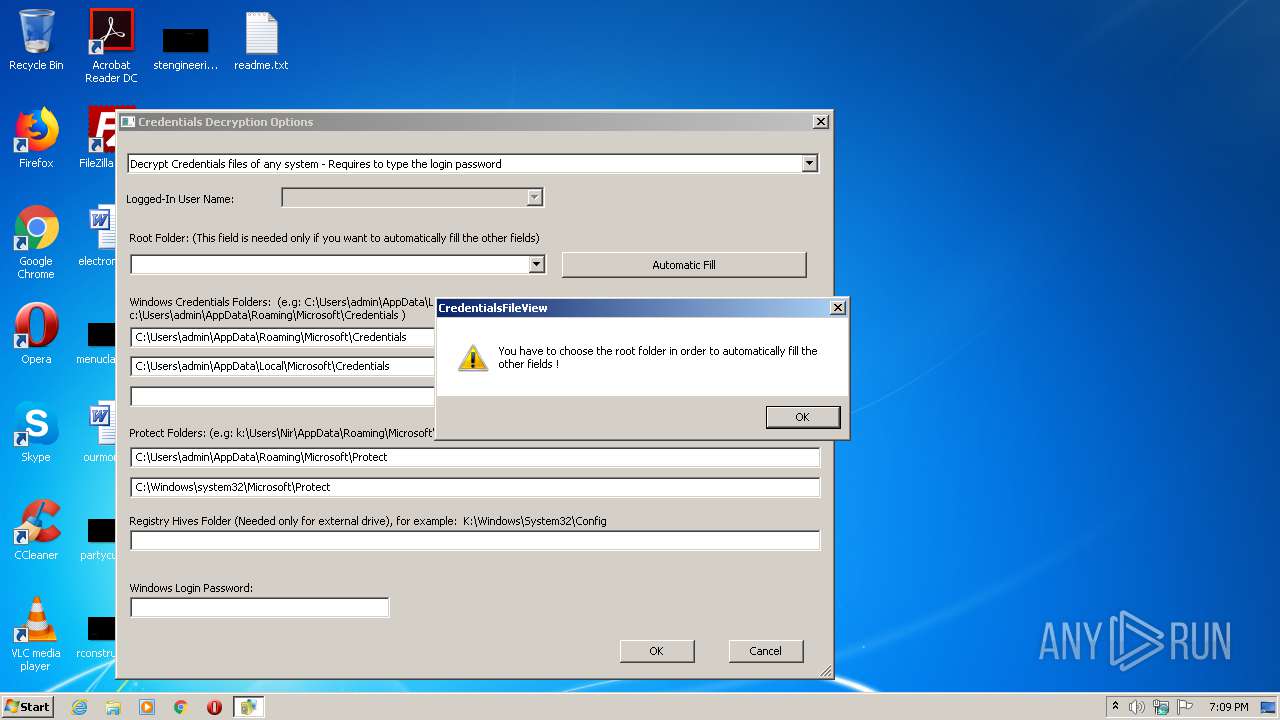Click OK in the CredentialsFileView warning dialog
The image size is (1280, 720).
[803, 417]
